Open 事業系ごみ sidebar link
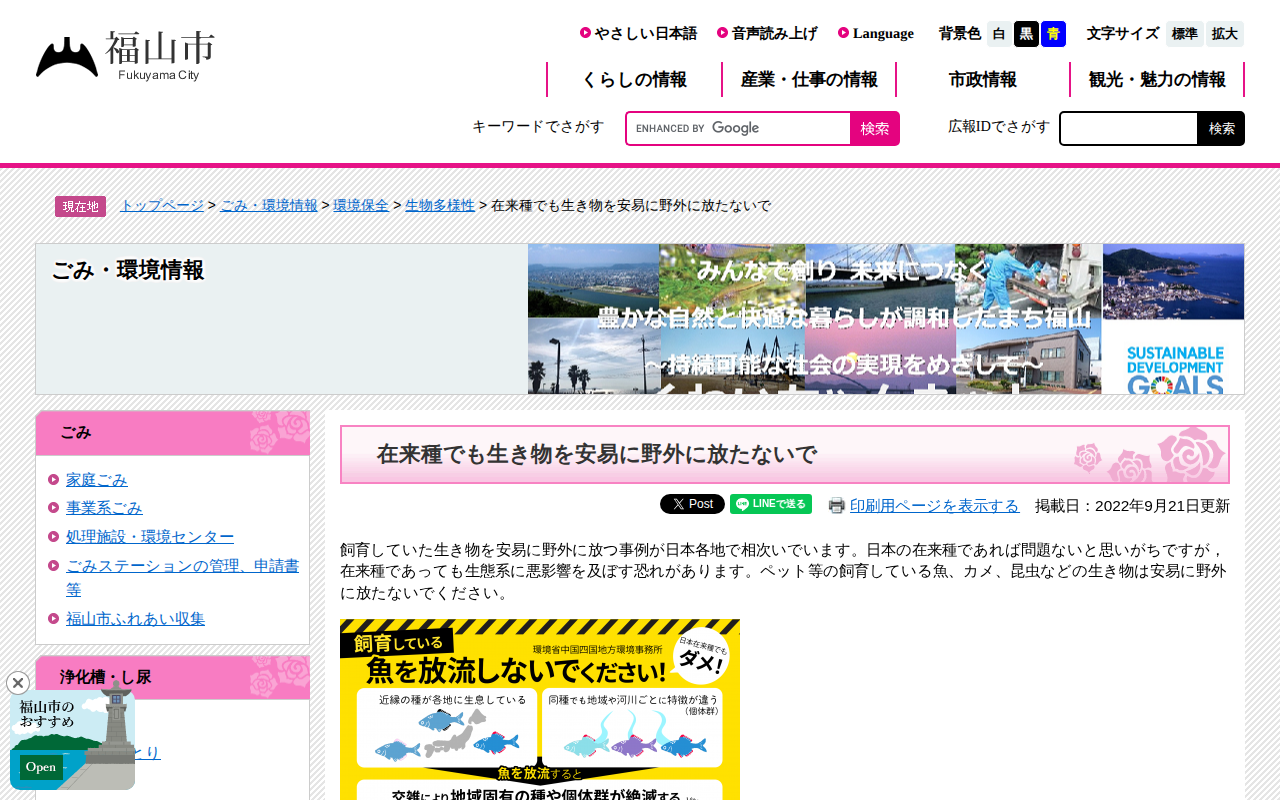Screen dimensions: 1280x800 coord(104,508)
